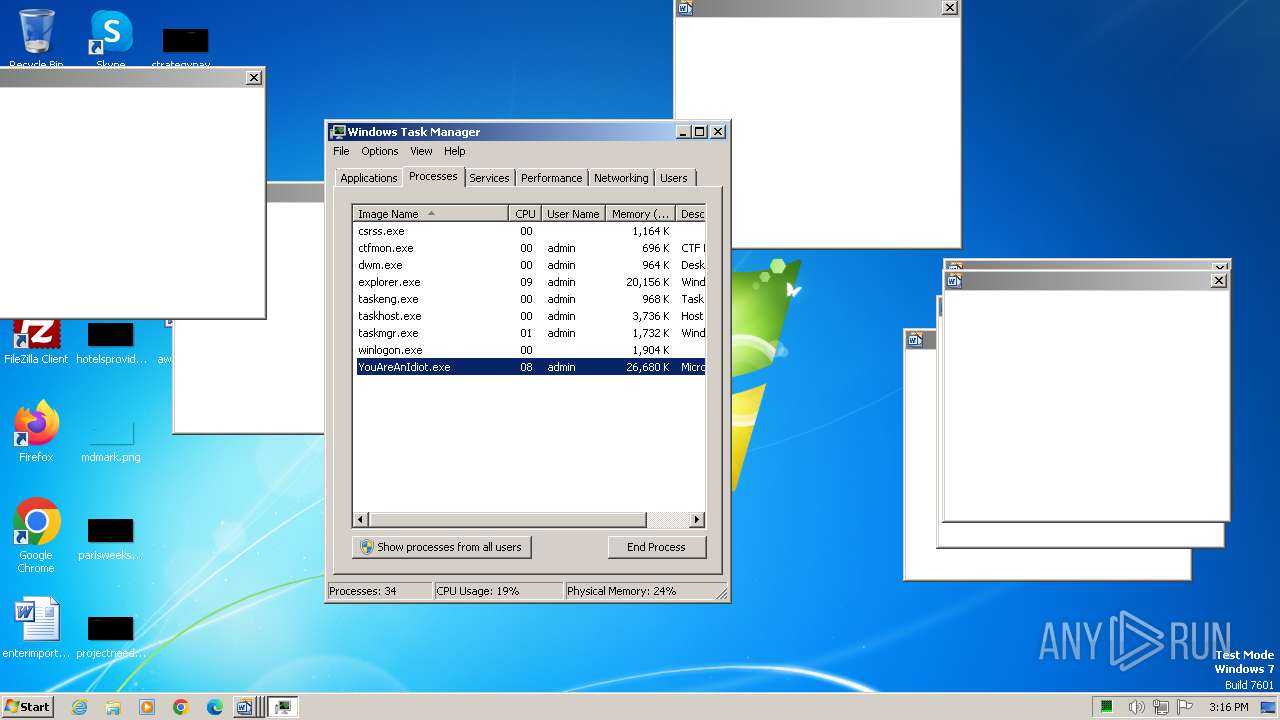Click the horizontal scrollbar right arrow
Image resolution: width=1280 pixels, height=720 pixels.
point(697,520)
